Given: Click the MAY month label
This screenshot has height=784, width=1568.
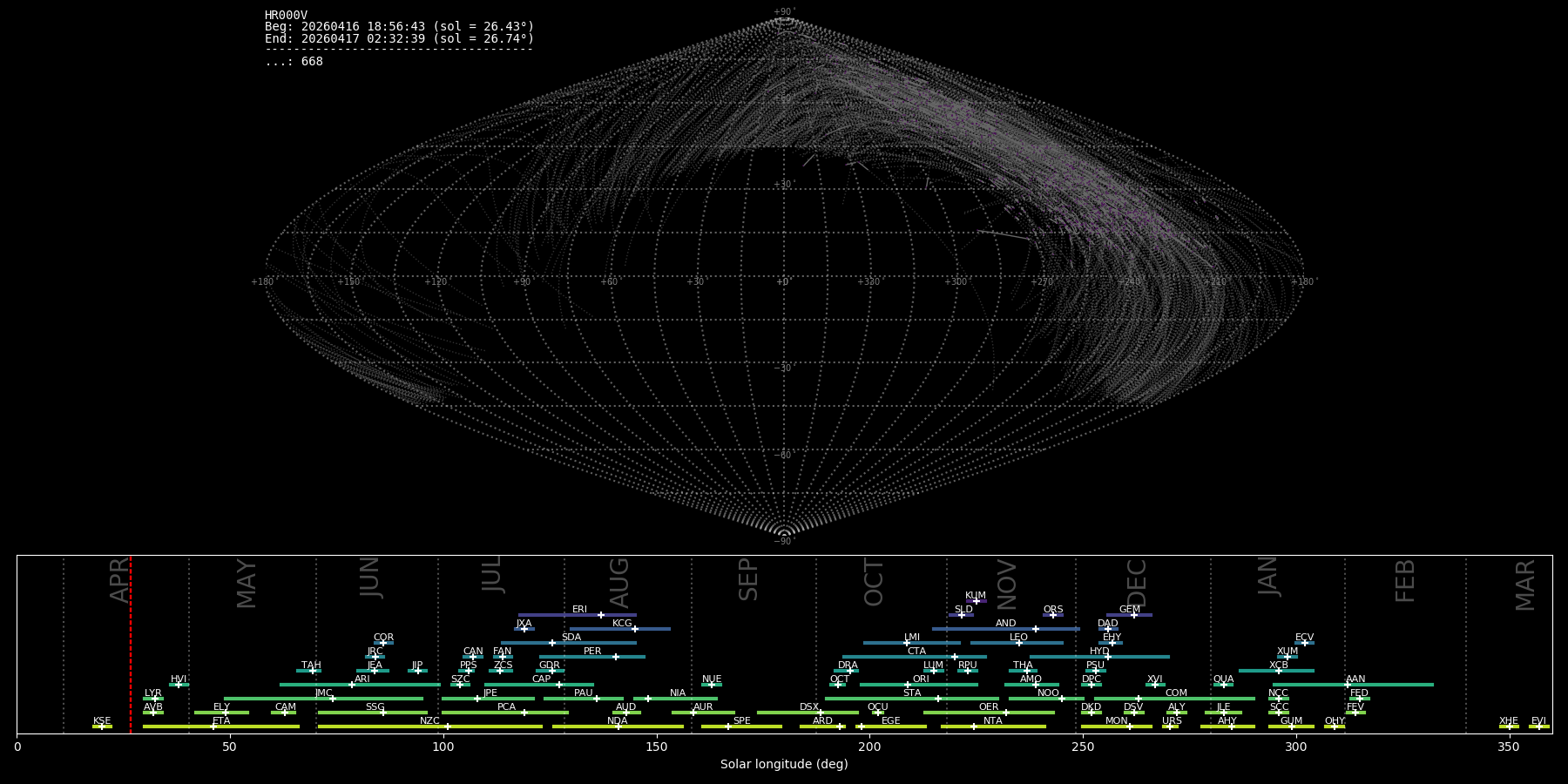Looking at the screenshot, I should 247,584.
